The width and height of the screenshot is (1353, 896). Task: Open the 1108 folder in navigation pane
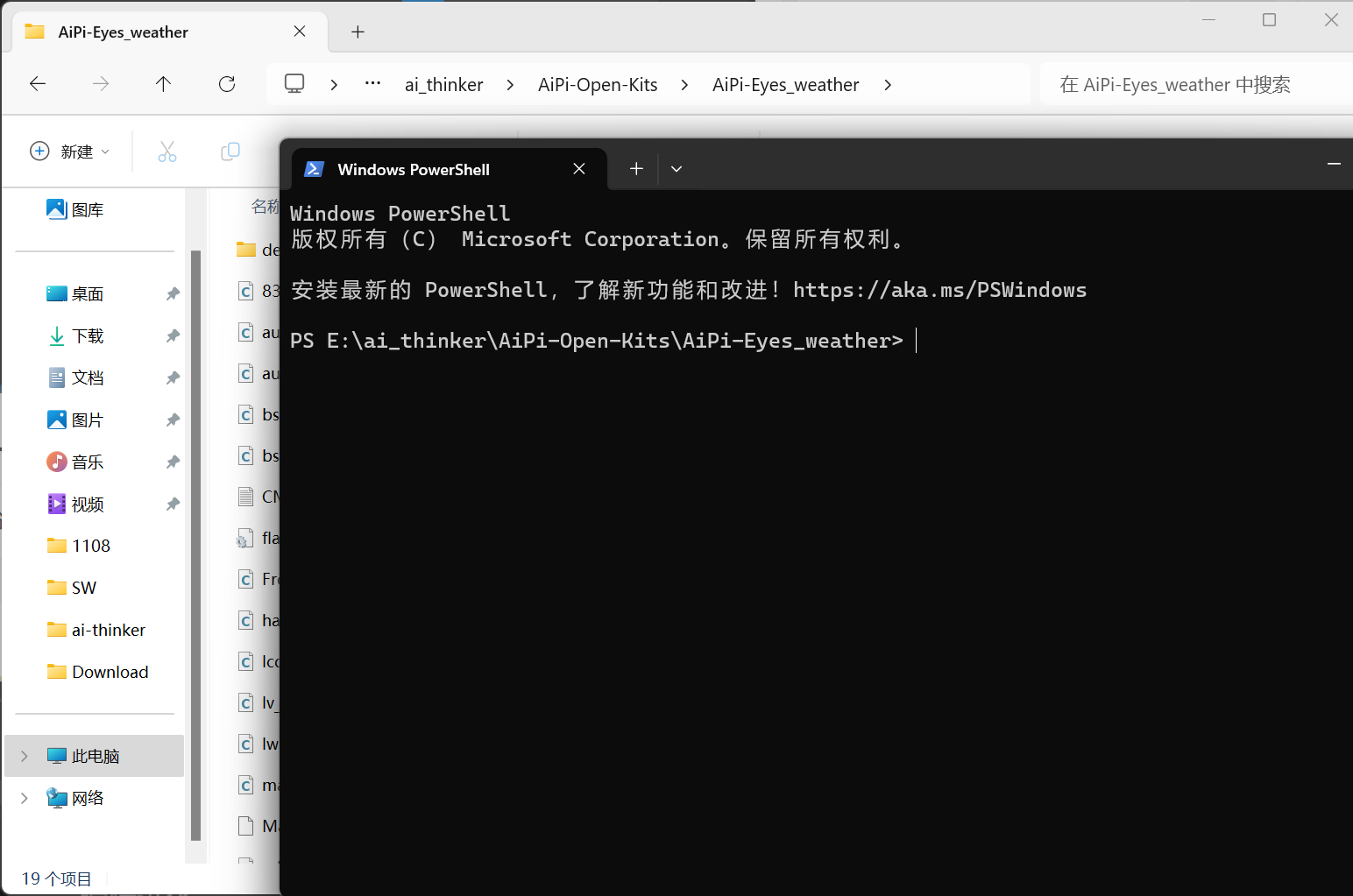pyautogui.click(x=79, y=546)
